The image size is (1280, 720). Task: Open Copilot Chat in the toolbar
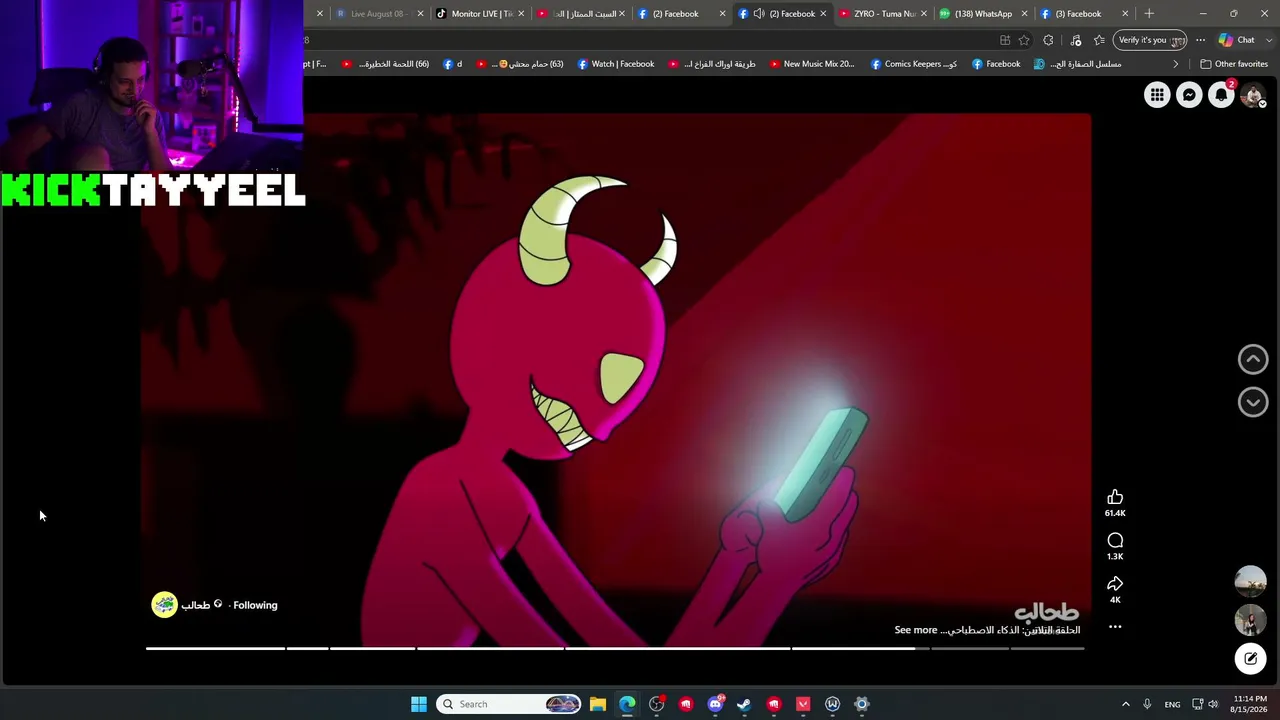[x=1237, y=40]
